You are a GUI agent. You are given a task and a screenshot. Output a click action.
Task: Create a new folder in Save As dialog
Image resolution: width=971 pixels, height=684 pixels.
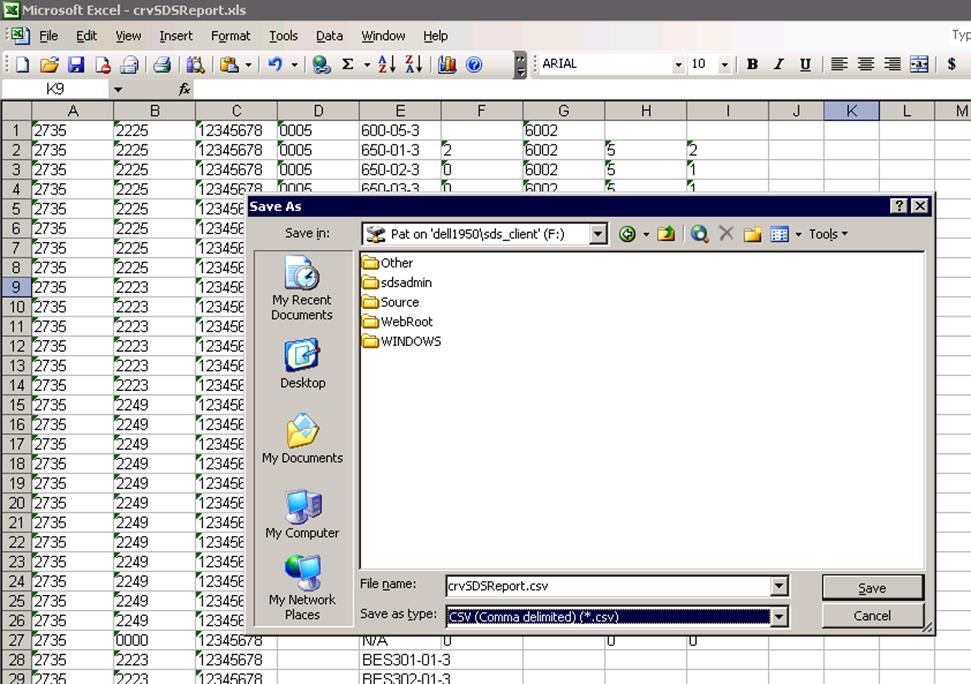click(751, 233)
